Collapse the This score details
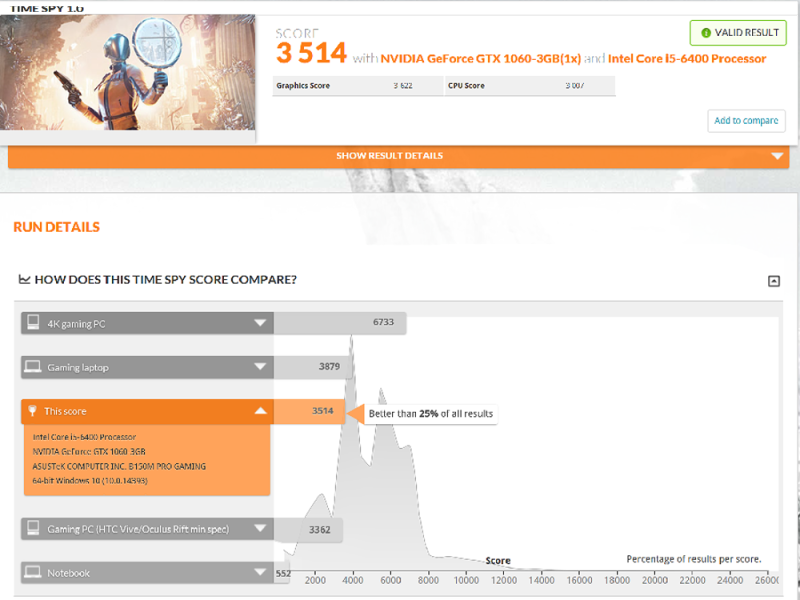The image size is (800, 600). pyautogui.click(x=260, y=411)
